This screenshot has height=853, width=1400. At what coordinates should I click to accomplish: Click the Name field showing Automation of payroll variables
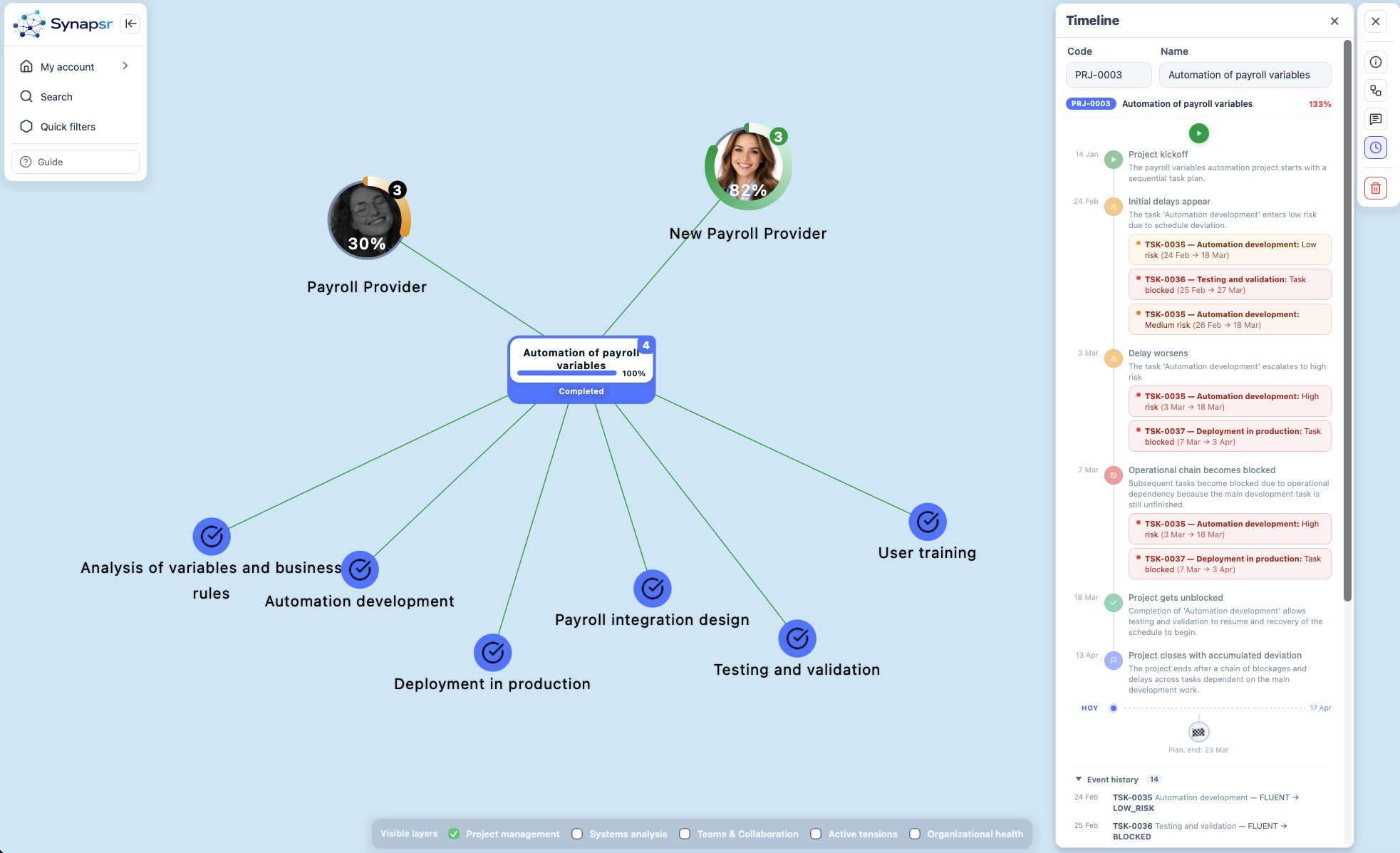tap(1245, 74)
